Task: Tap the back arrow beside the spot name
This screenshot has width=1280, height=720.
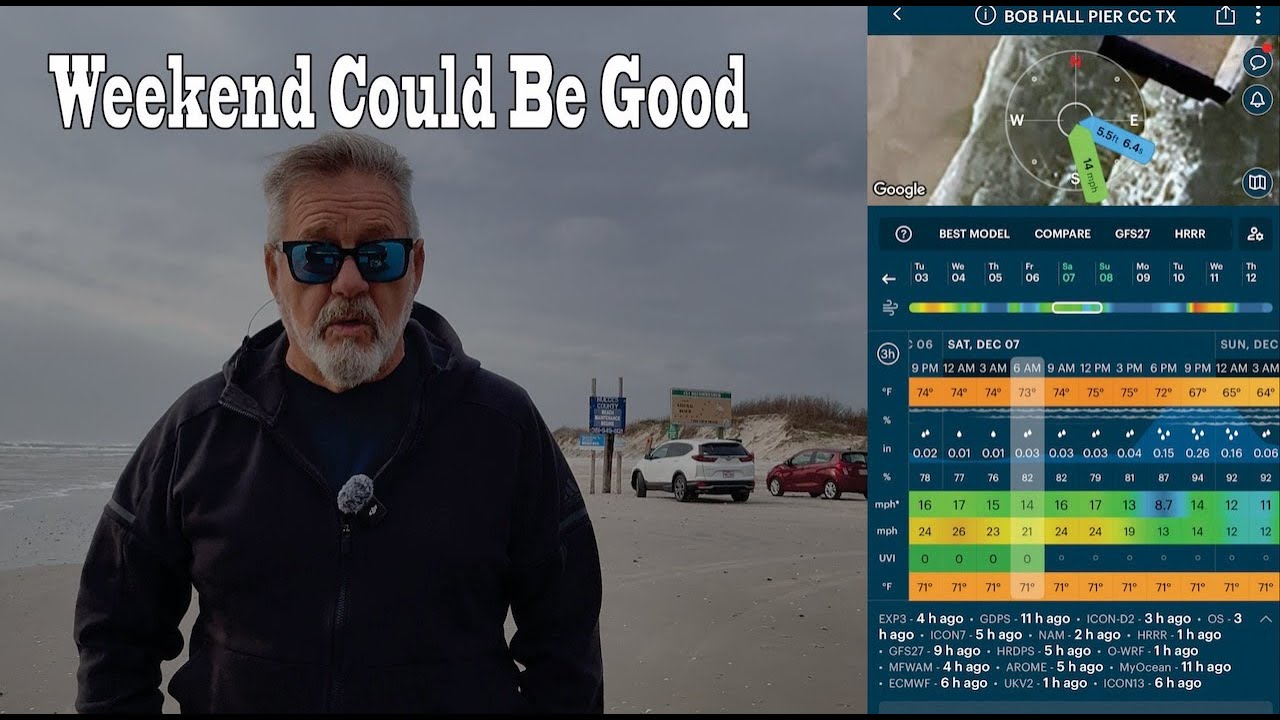Action: point(897,15)
